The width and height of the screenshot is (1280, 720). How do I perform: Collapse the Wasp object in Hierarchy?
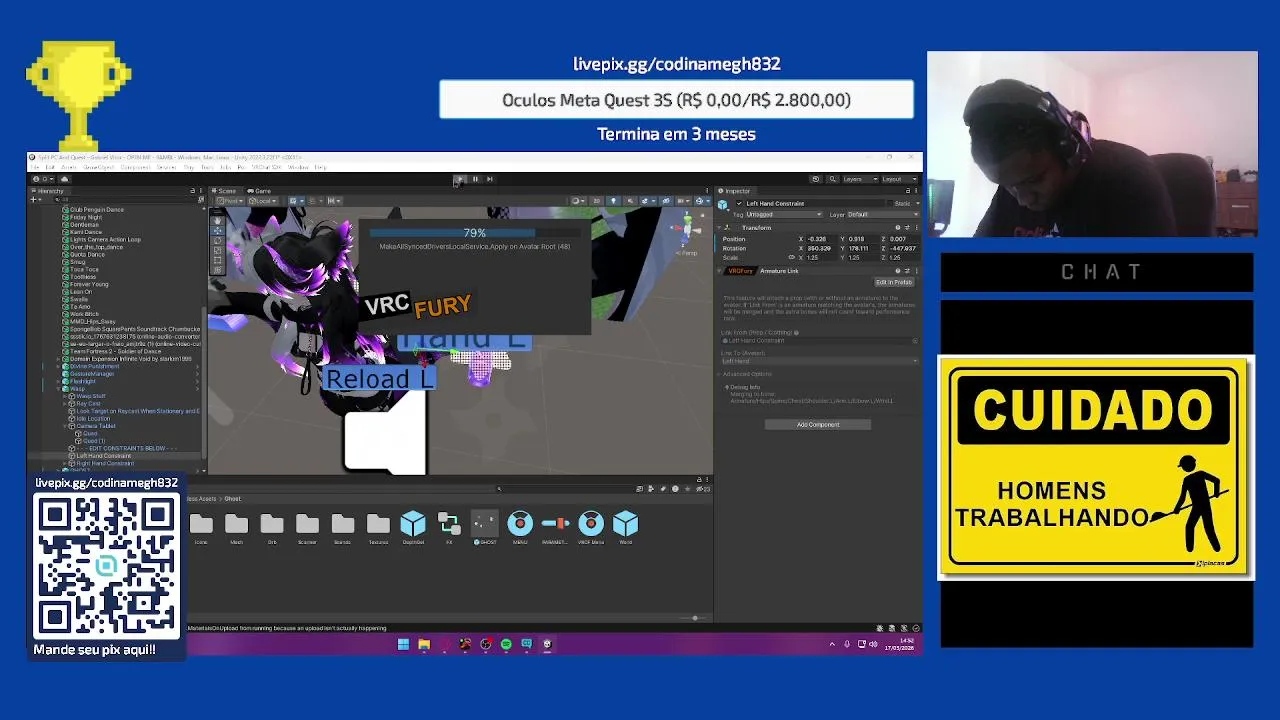point(59,389)
